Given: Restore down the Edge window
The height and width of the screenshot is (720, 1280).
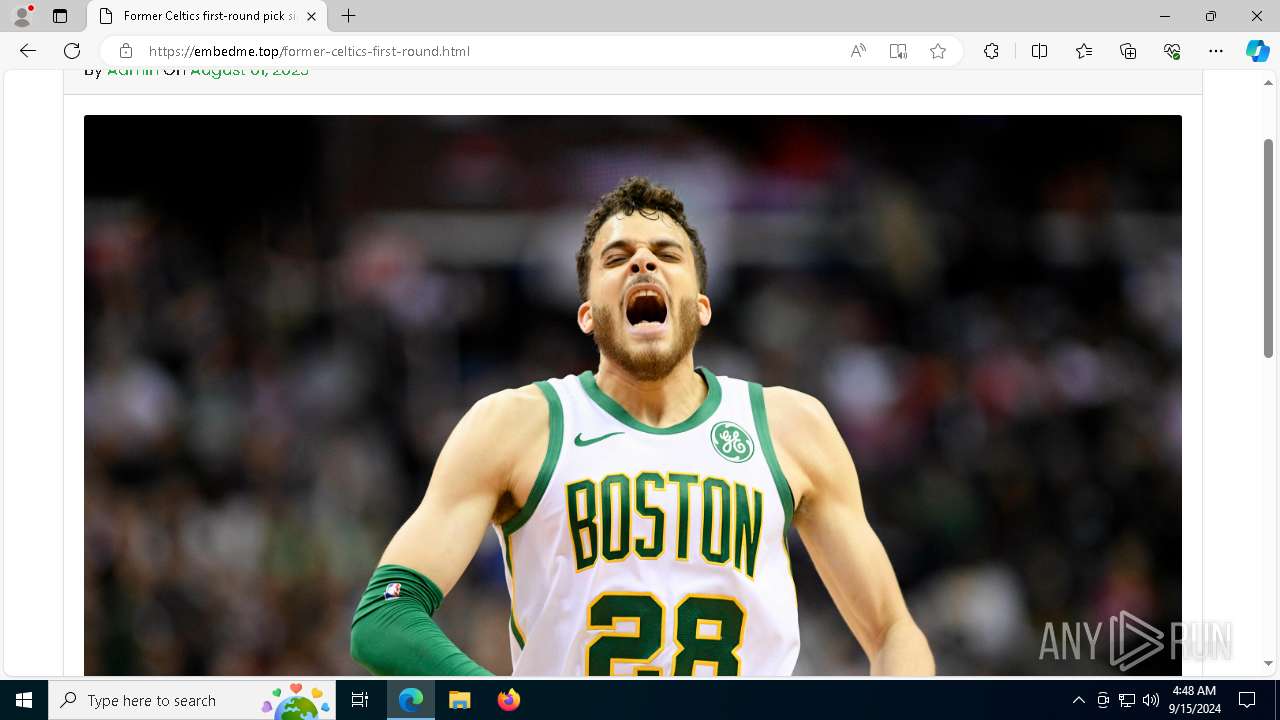Looking at the screenshot, I should pos(1210,16).
